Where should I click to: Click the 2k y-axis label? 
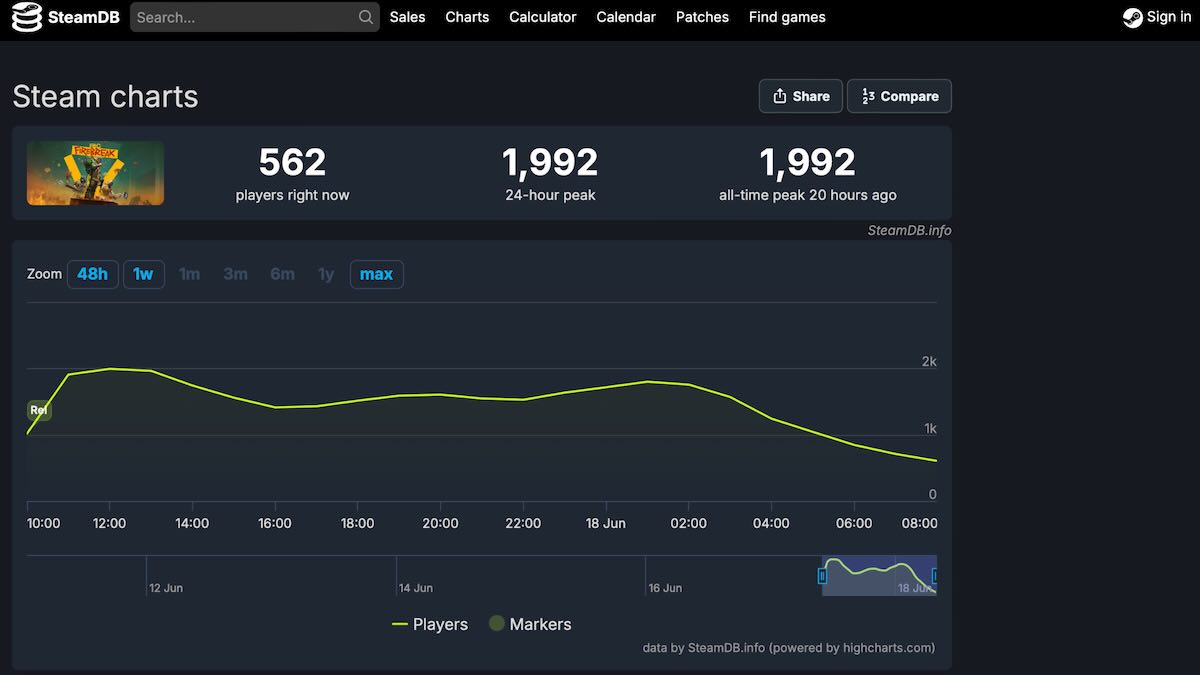tap(929, 362)
